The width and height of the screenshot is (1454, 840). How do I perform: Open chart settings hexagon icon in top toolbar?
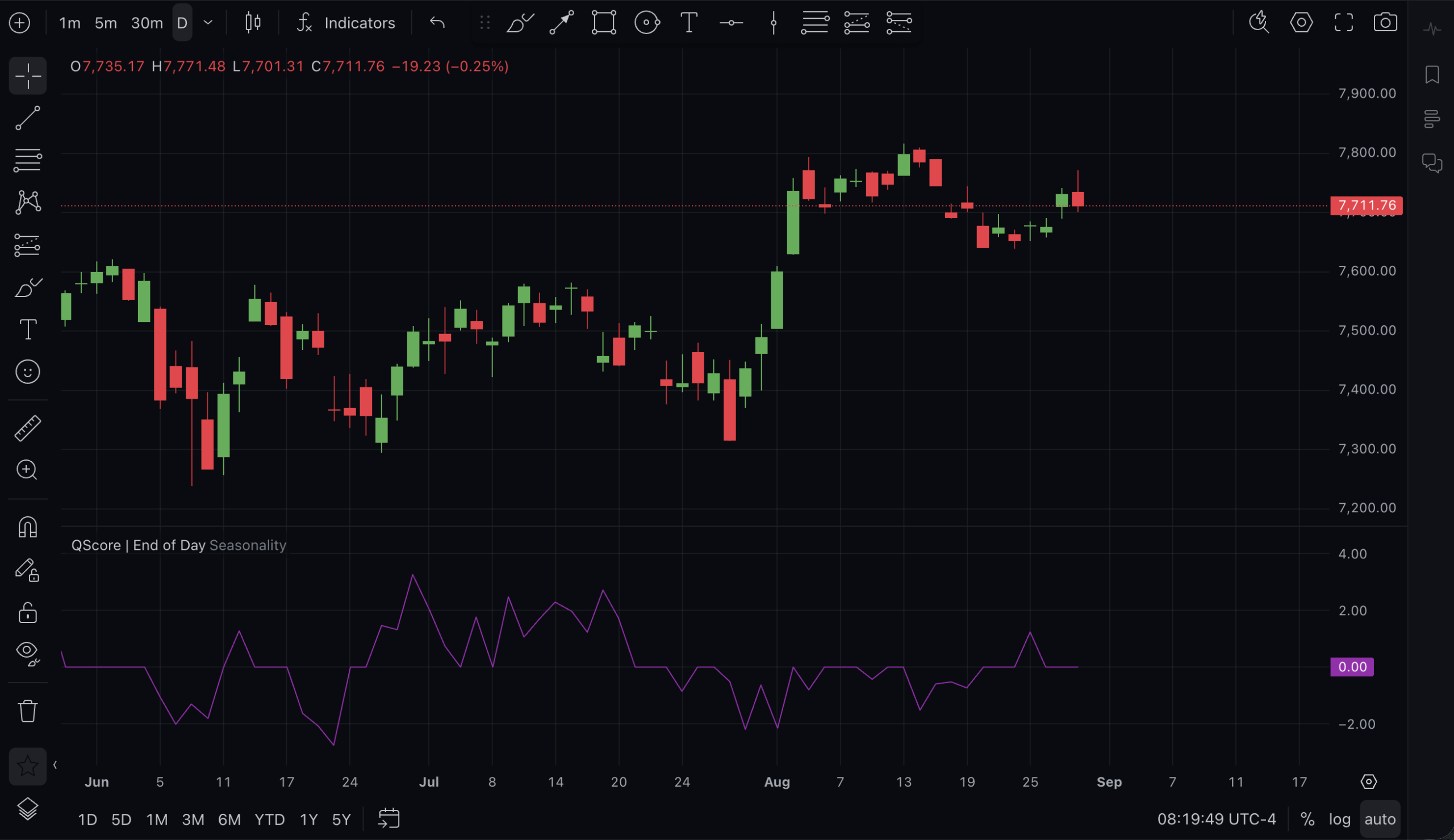(x=1301, y=23)
